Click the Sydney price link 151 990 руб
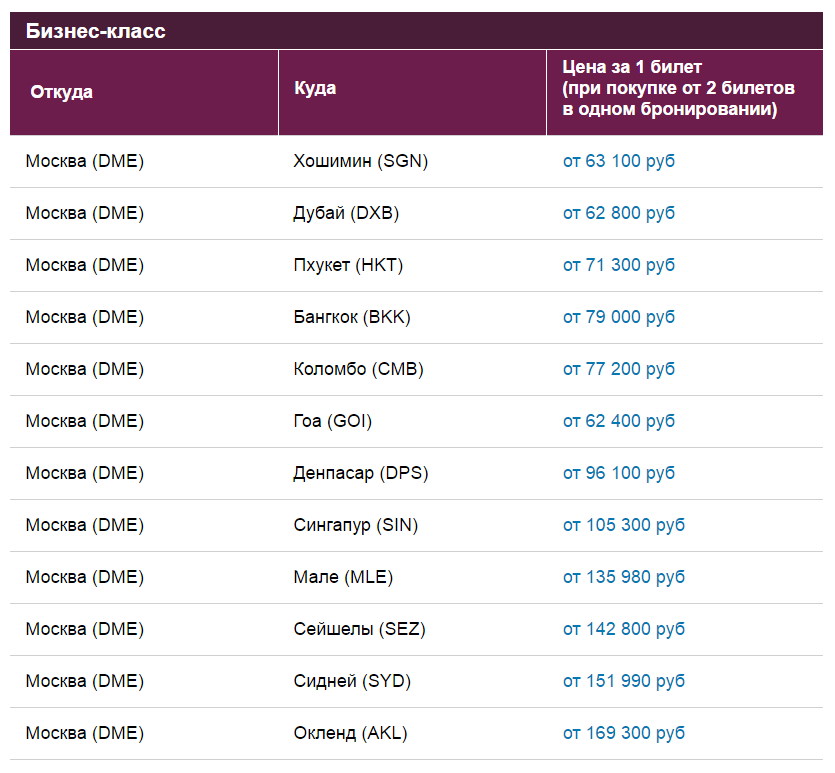Image resolution: width=835 pixels, height=773 pixels. pyautogui.click(x=623, y=681)
